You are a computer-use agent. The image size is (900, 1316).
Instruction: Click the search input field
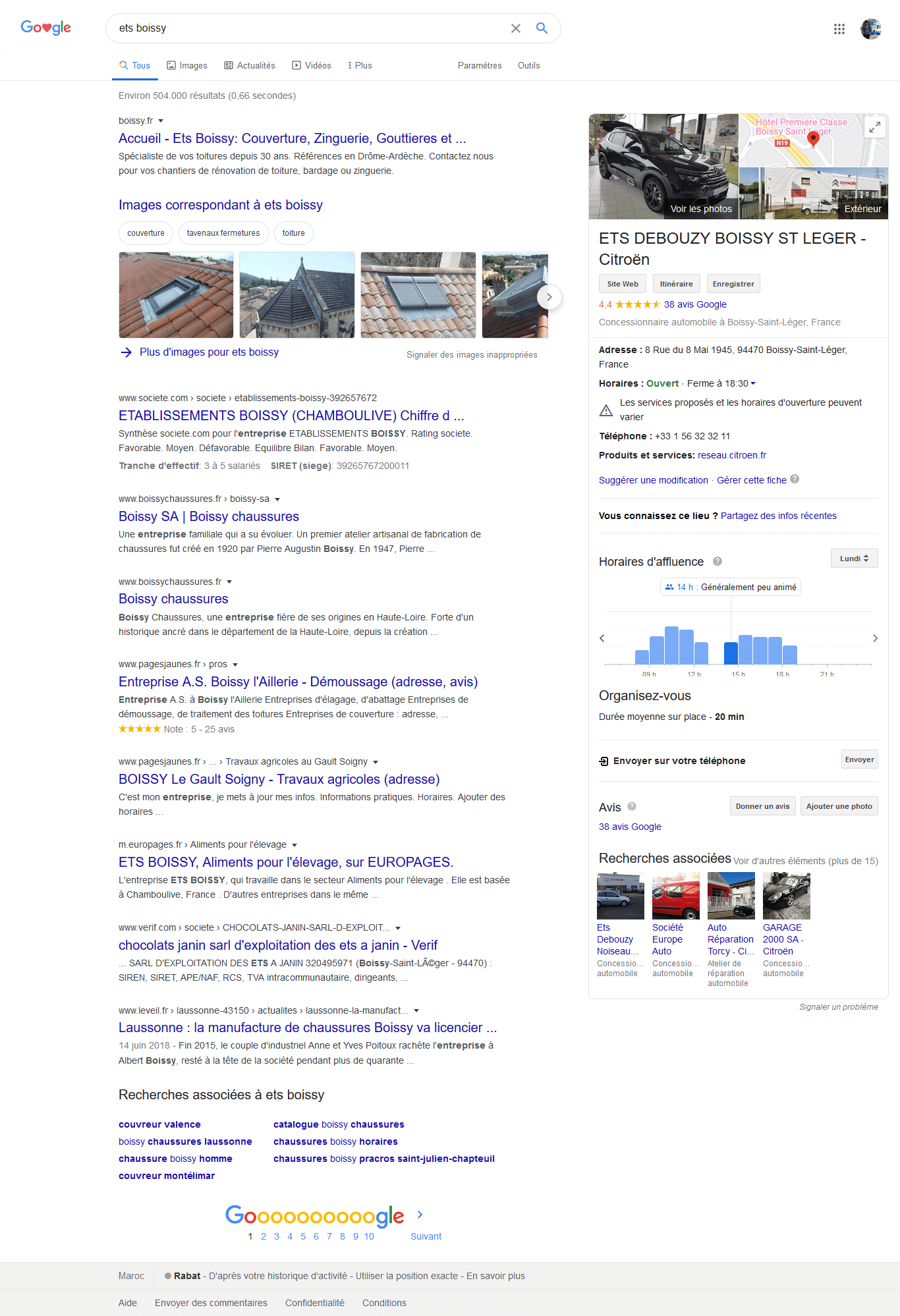click(x=310, y=28)
